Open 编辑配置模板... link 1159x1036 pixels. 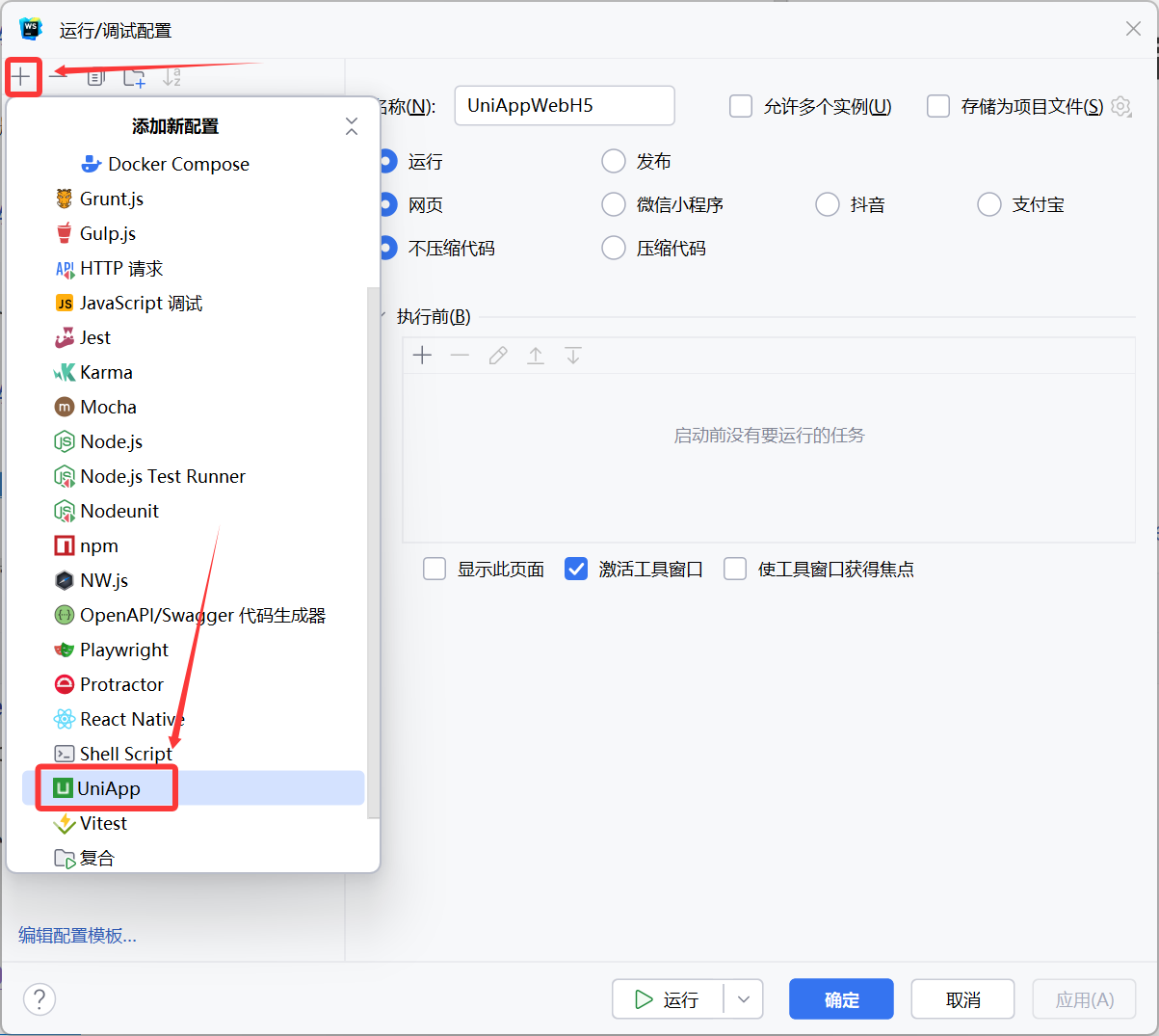click(77, 935)
